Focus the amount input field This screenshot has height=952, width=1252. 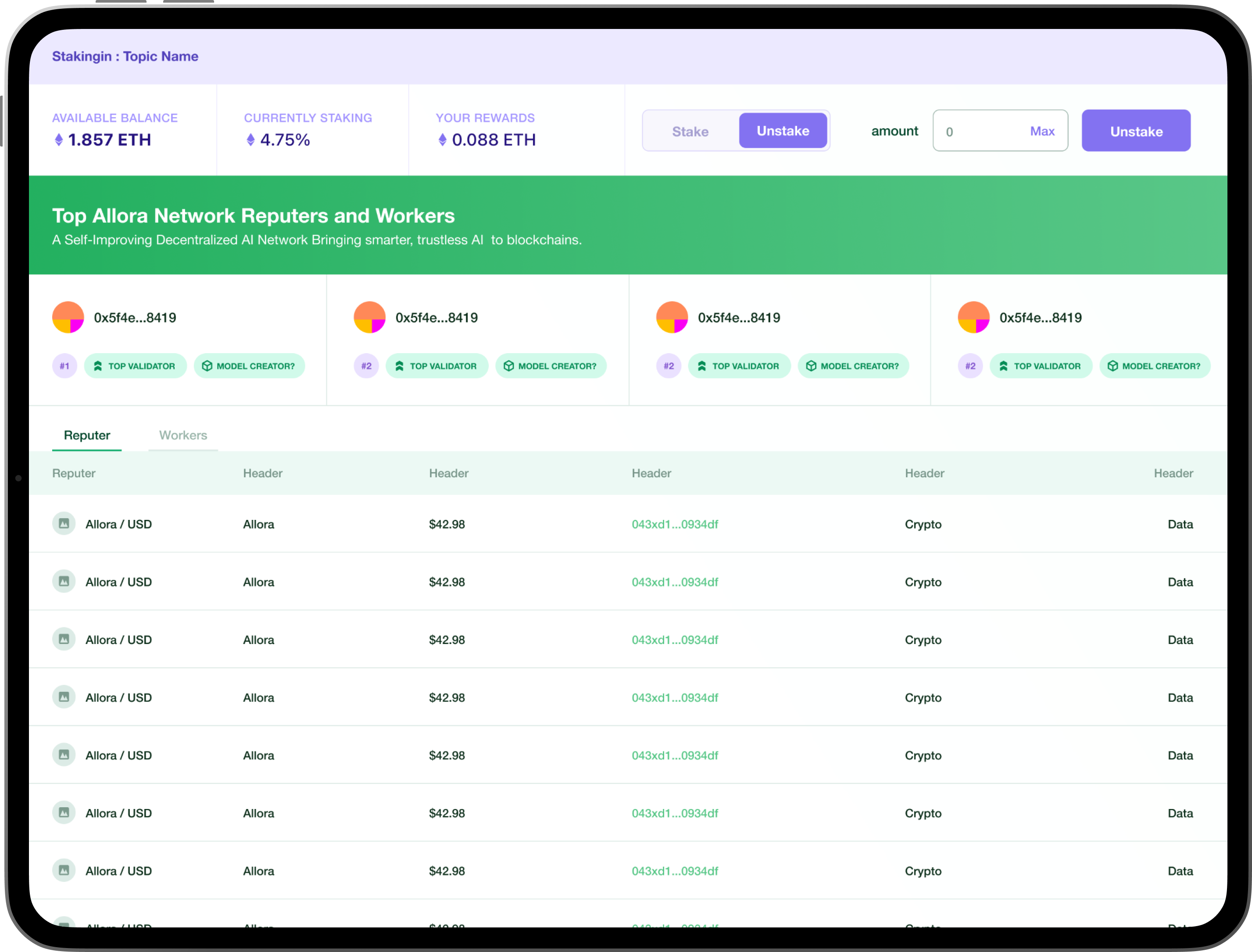980,132
